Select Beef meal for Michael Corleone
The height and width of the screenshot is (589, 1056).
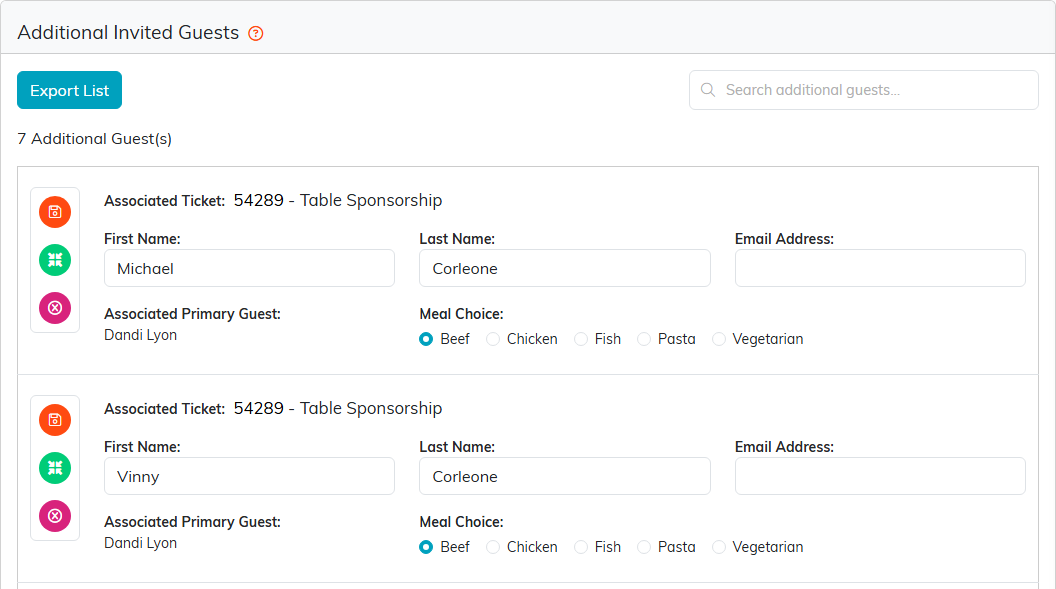tap(426, 339)
